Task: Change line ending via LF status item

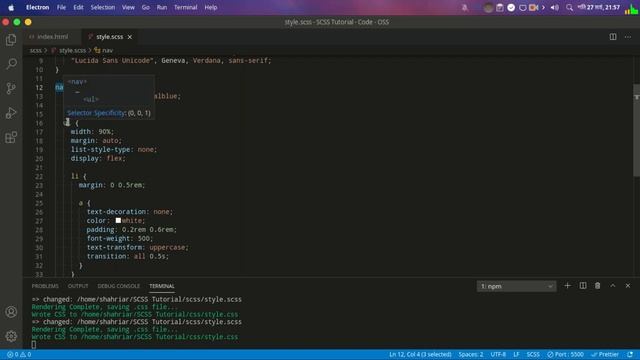Action: 516,354
